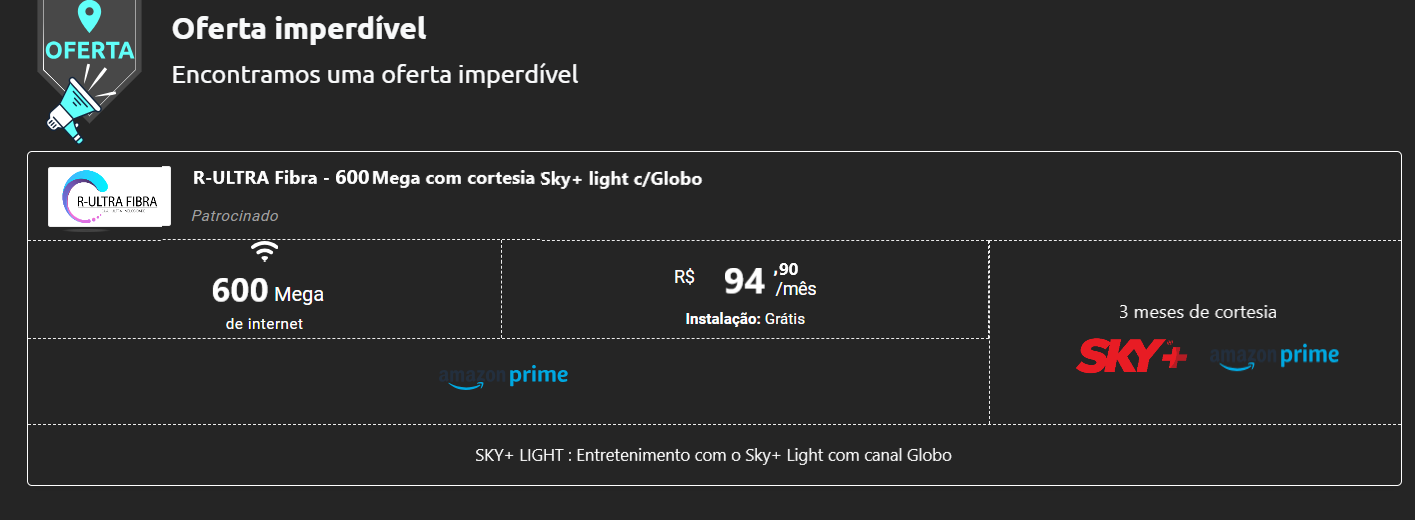Click the Patrocinado sponsored label
Viewport: 1415px width, 520px height.
coord(234,216)
